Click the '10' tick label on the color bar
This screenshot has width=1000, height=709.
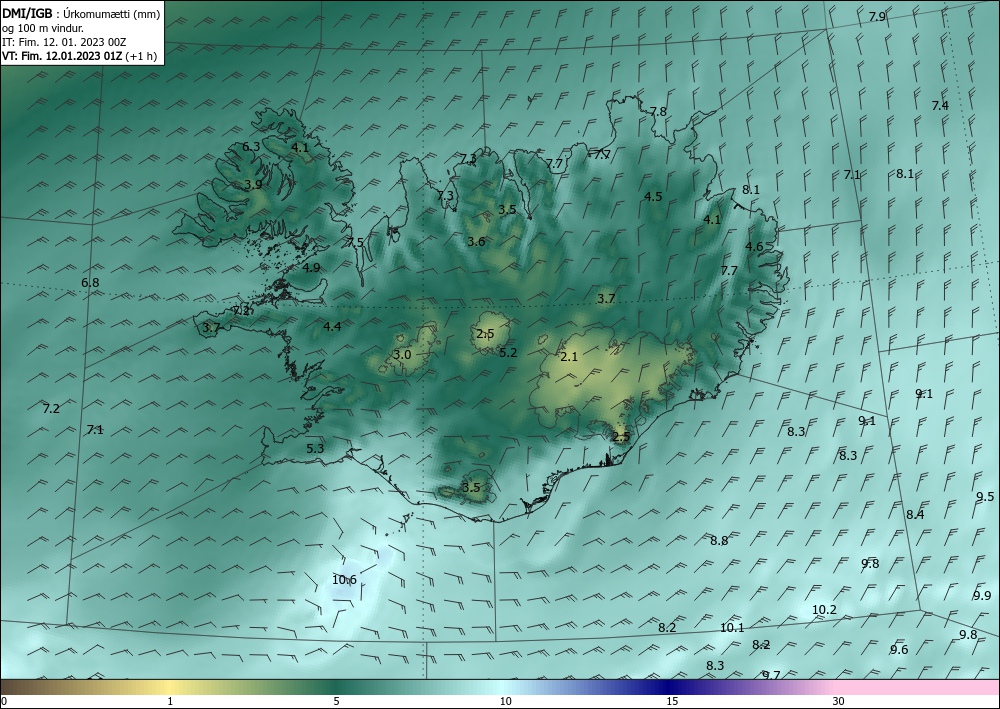pyautogui.click(x=506, y=701)
